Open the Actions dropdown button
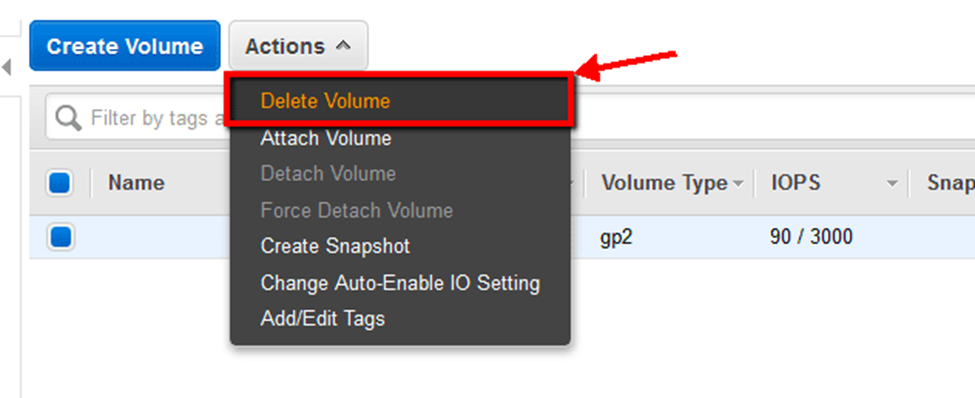The image size is (975, 398). [x=298, y=45]
